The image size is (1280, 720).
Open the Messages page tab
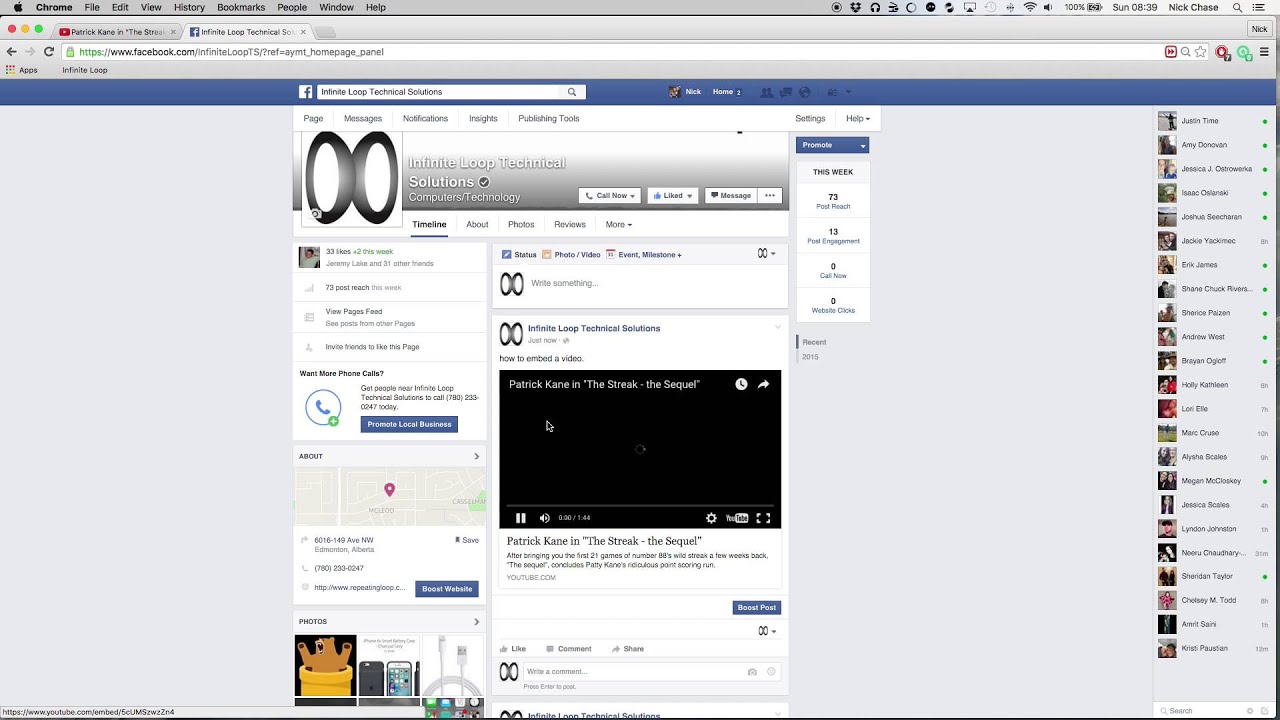[363, 118]
